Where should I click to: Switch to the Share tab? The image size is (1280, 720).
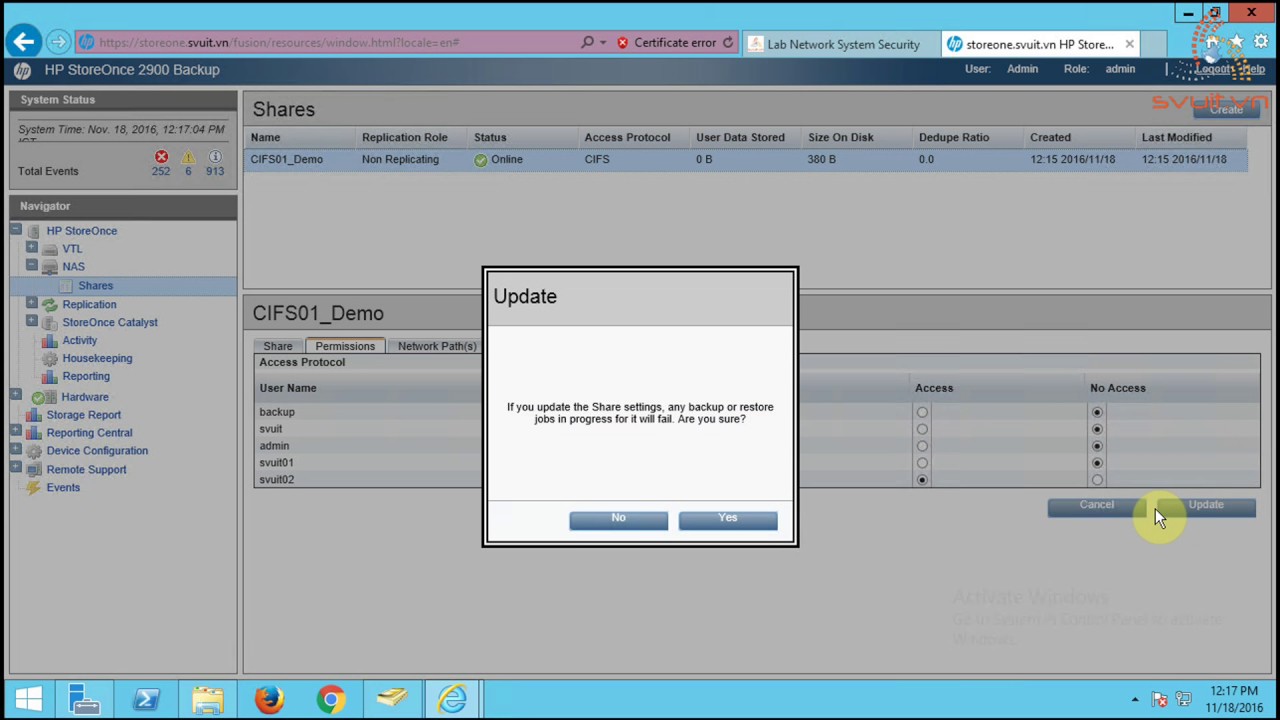[x=277, y=346]
